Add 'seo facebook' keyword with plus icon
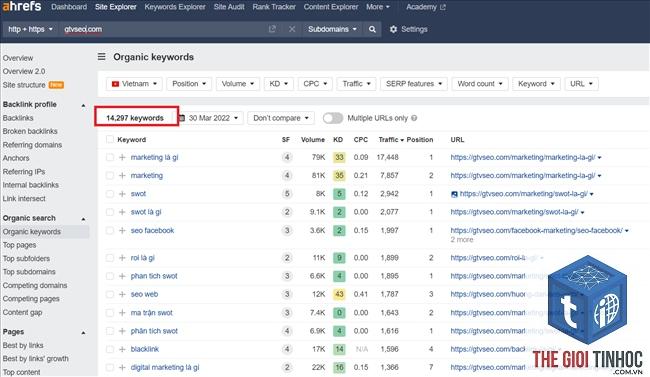Screen dimensions: 650x377 [x=122, y=231]
